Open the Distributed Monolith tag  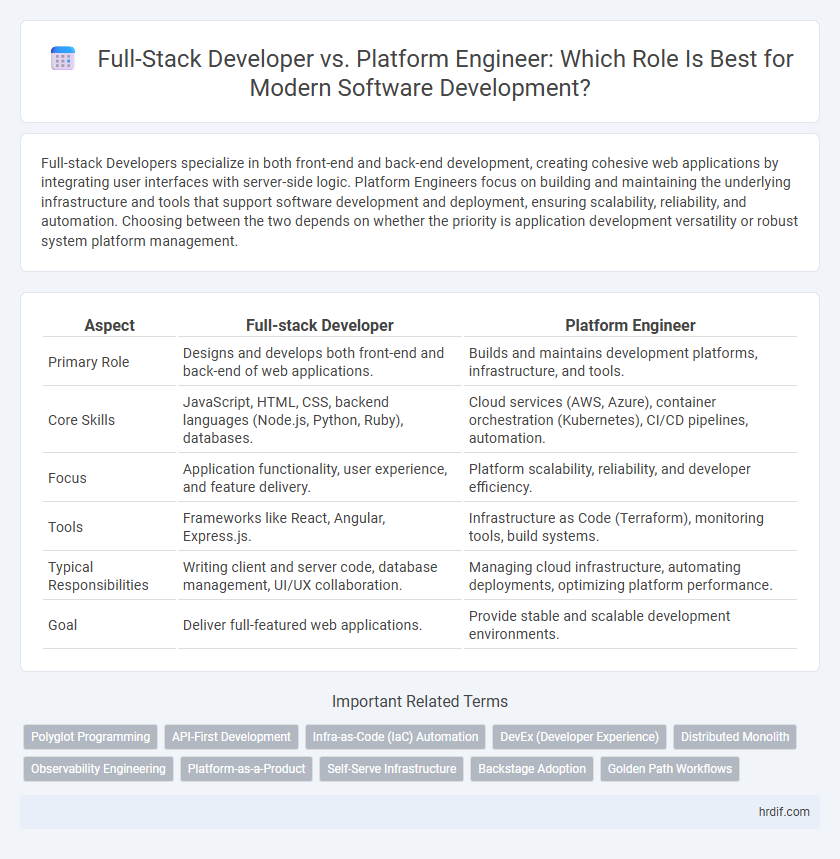click(x=735, y=737)
